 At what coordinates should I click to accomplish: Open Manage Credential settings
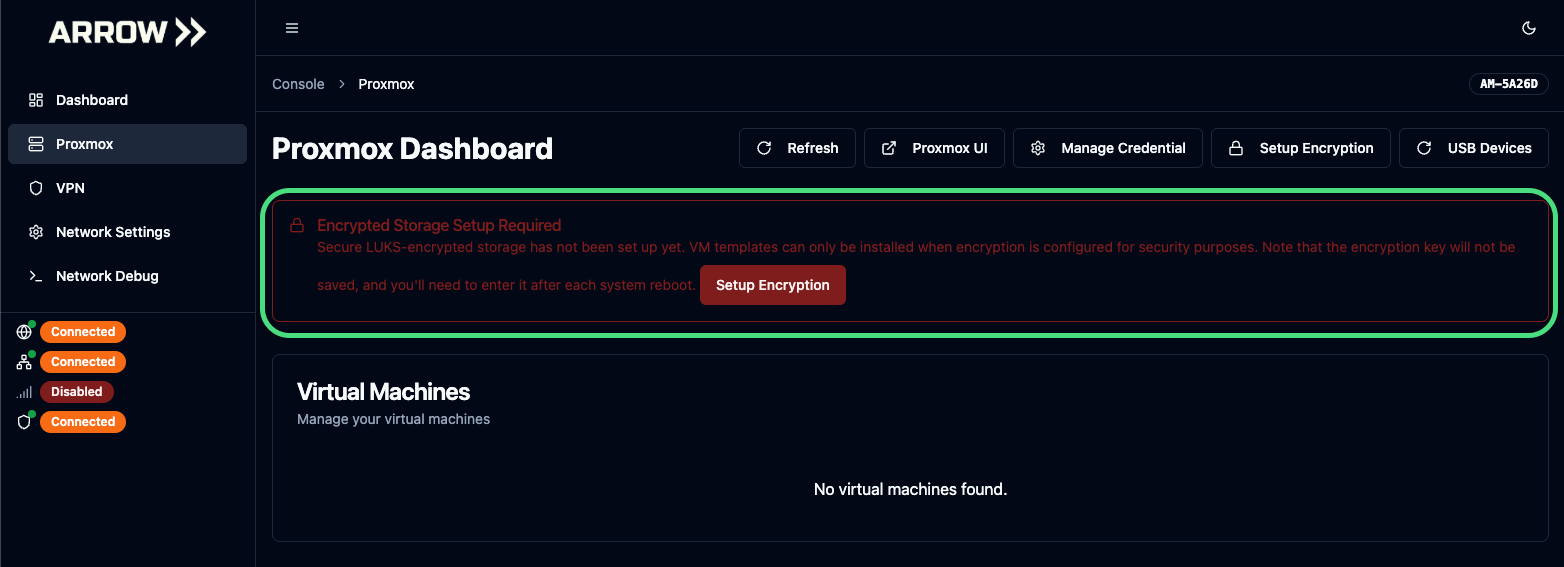(x=1107, y=148)
